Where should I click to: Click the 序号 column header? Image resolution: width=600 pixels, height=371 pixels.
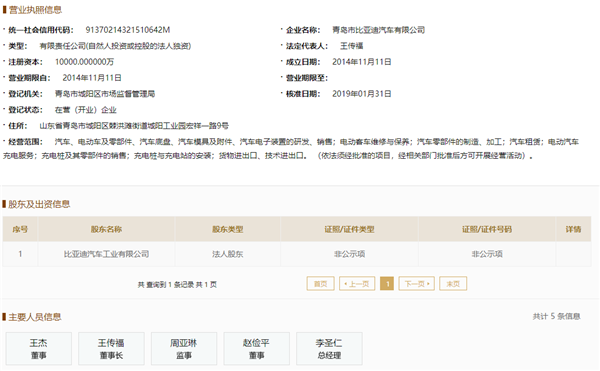pos(20,229)
